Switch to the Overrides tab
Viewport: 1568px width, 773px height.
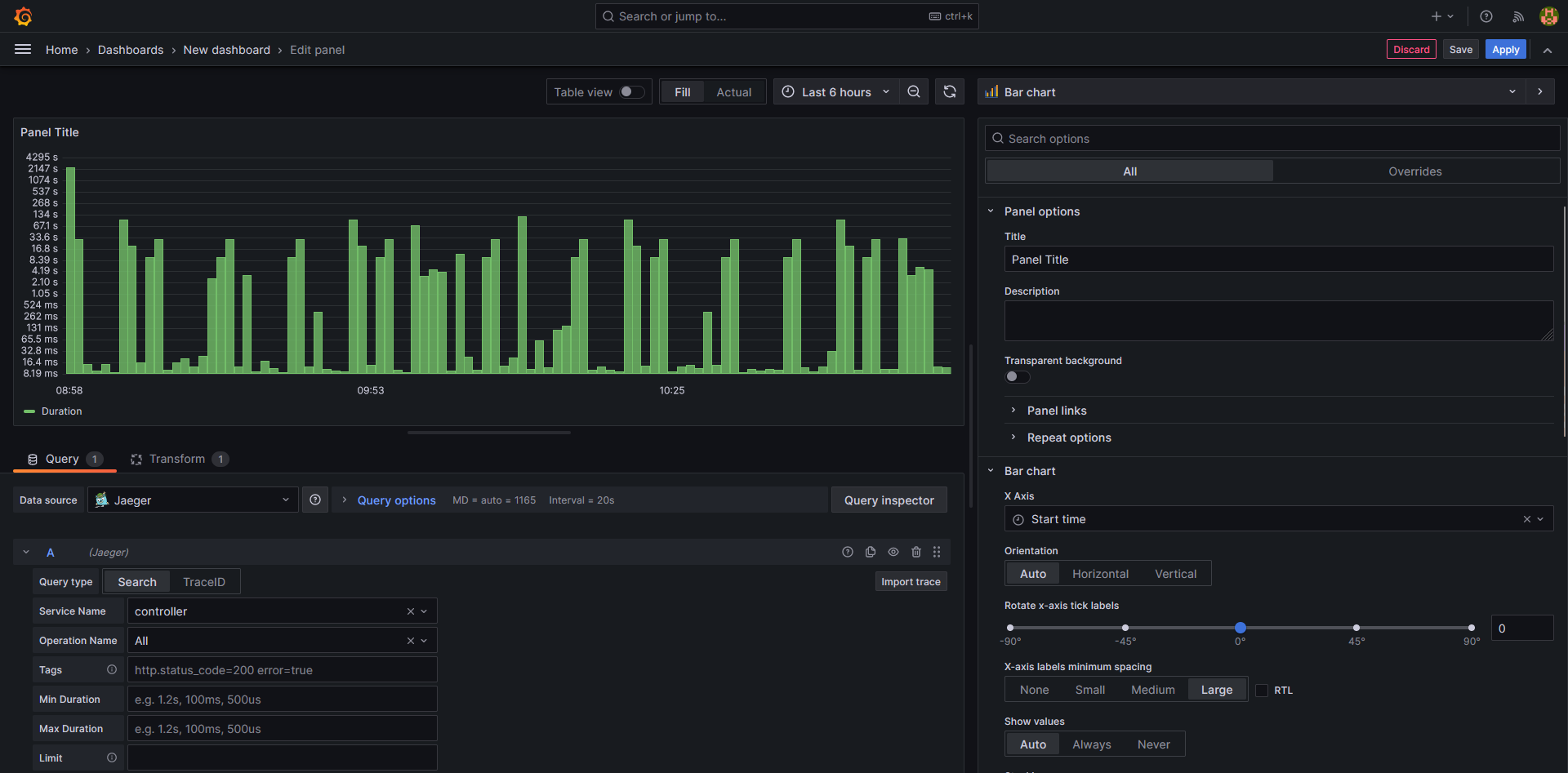coord(1414,171)
